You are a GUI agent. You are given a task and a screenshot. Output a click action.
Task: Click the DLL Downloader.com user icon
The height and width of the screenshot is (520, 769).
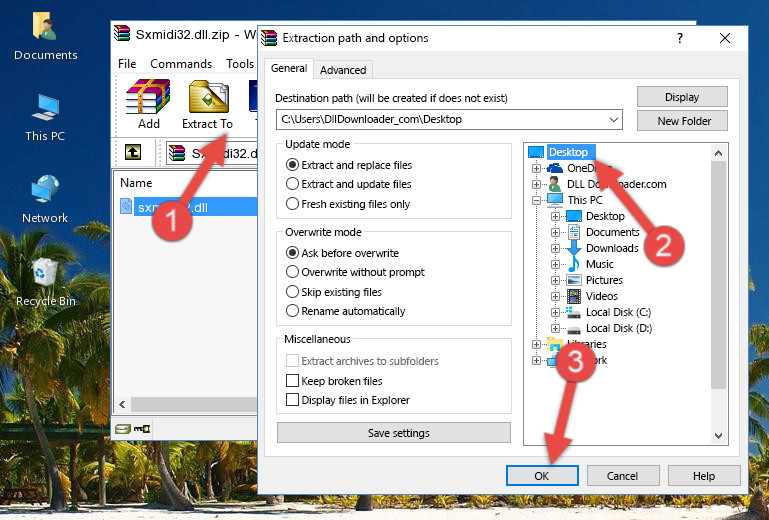(x=555, y=184)
